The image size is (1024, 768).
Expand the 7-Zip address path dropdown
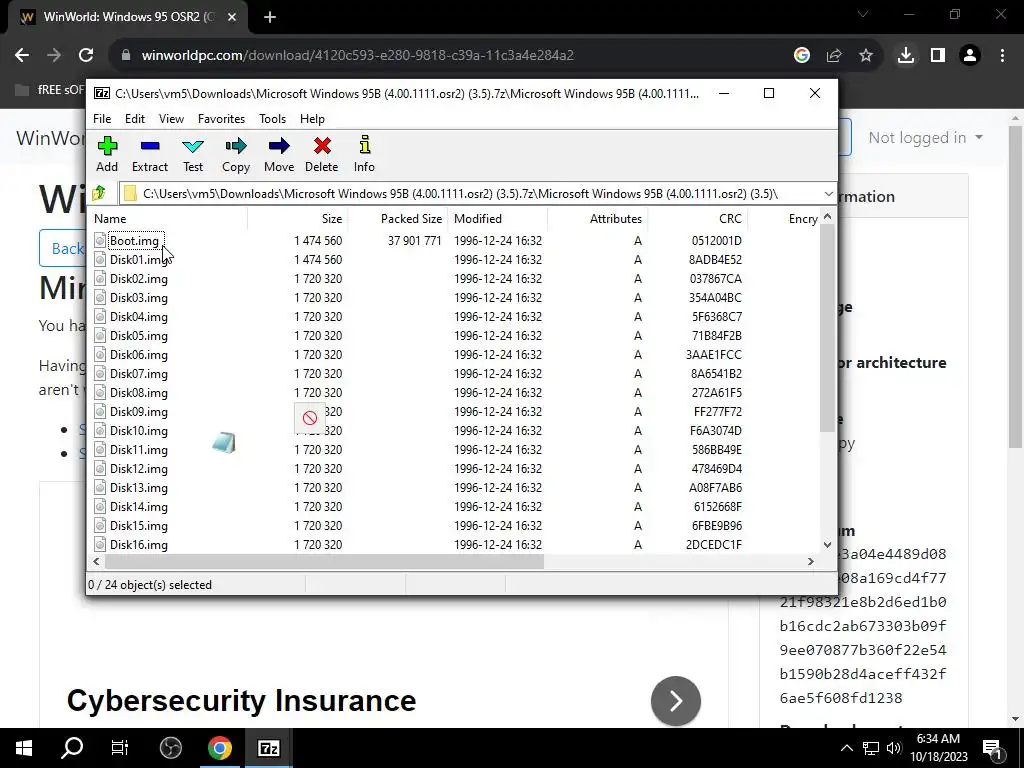(828, 194)
